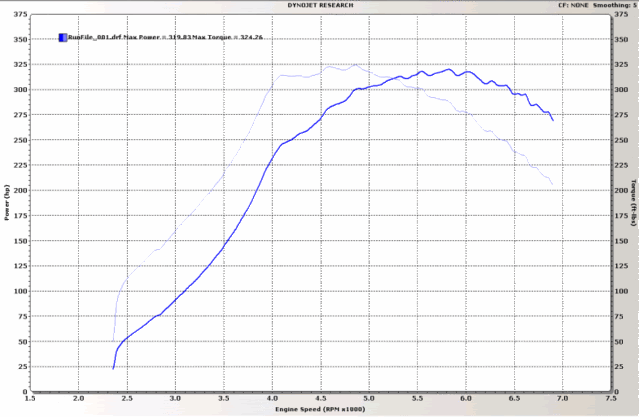Click the Power (hp) axis title
Image resolution: width=639 pixels, height=417 pixels.
pos(7,203)
